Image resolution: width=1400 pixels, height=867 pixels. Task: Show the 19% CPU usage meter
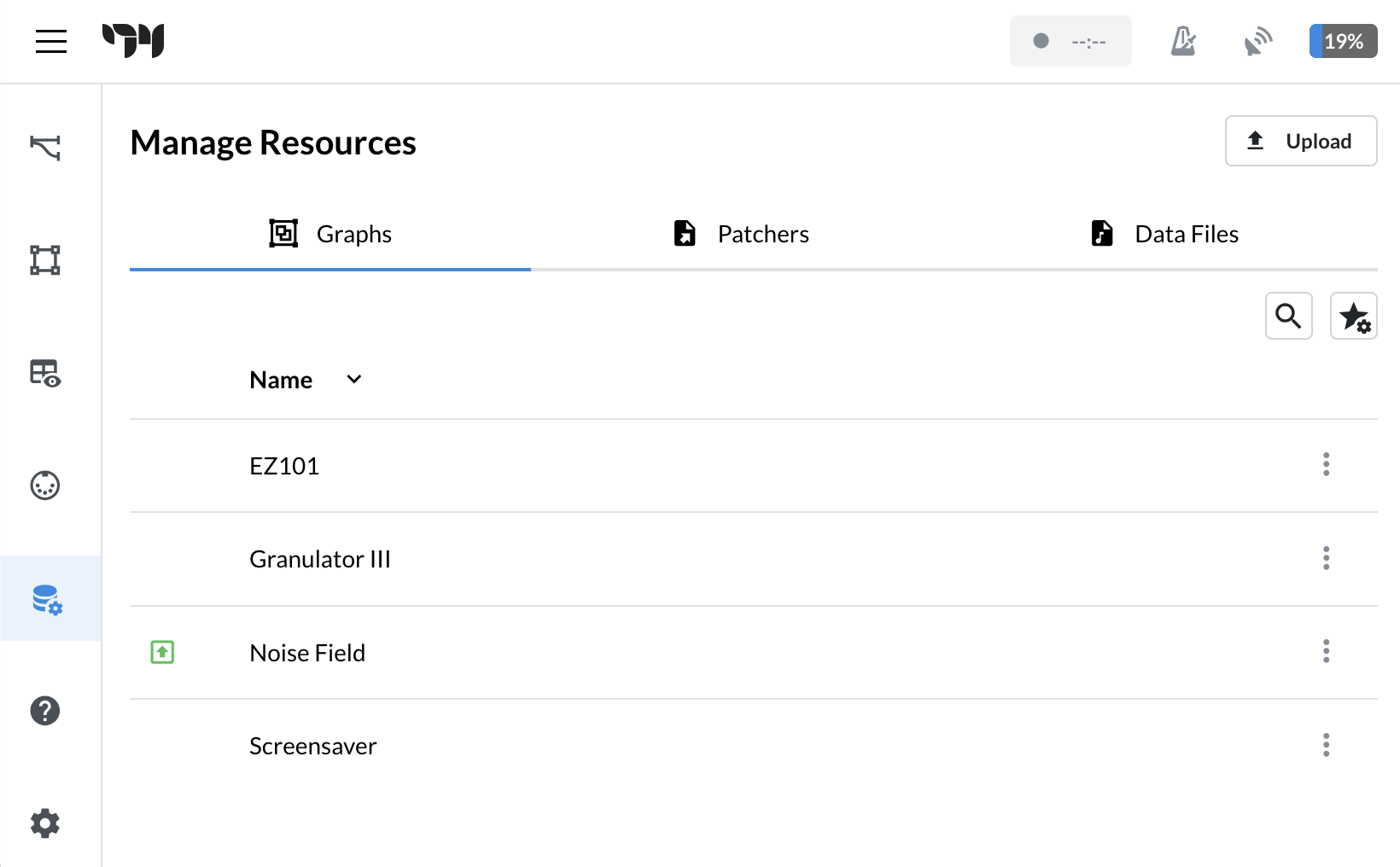tap(1344, 41)
